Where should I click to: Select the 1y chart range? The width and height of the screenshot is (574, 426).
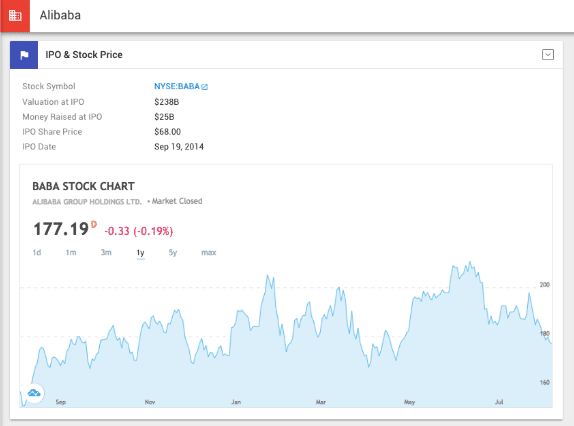(x=141, y=253)
